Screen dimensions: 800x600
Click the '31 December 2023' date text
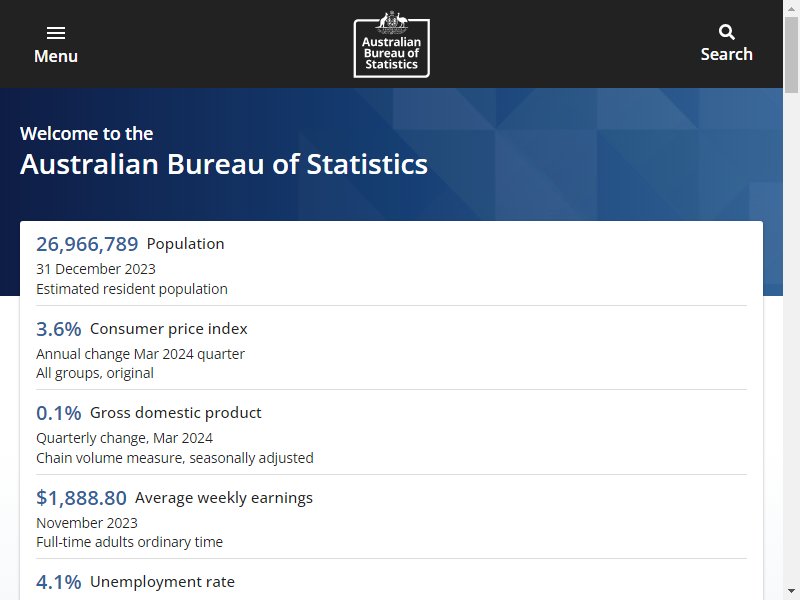click(x=96, y=269)
